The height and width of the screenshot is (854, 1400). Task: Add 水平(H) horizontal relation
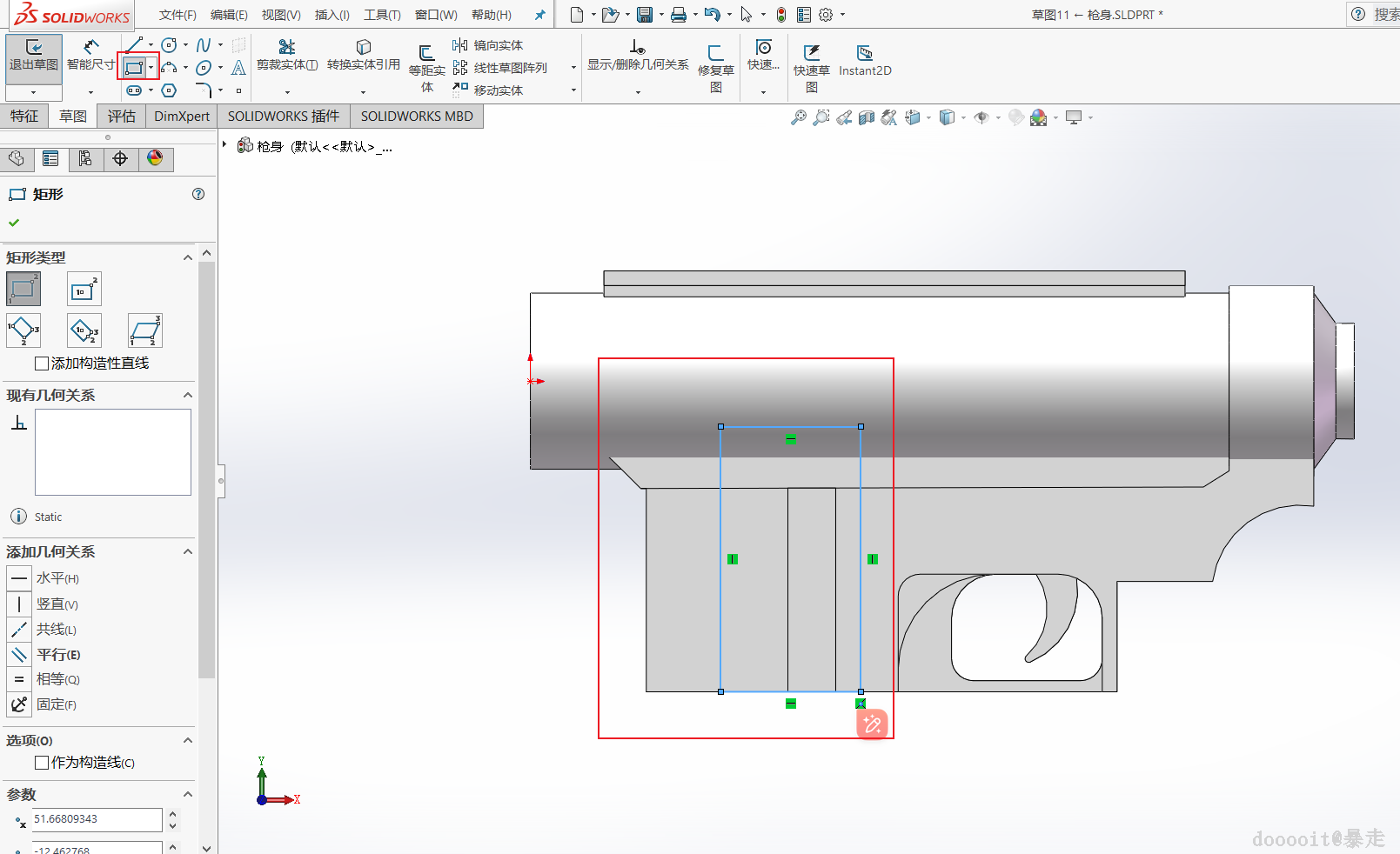pyautogui.click(x=57, y=578)
